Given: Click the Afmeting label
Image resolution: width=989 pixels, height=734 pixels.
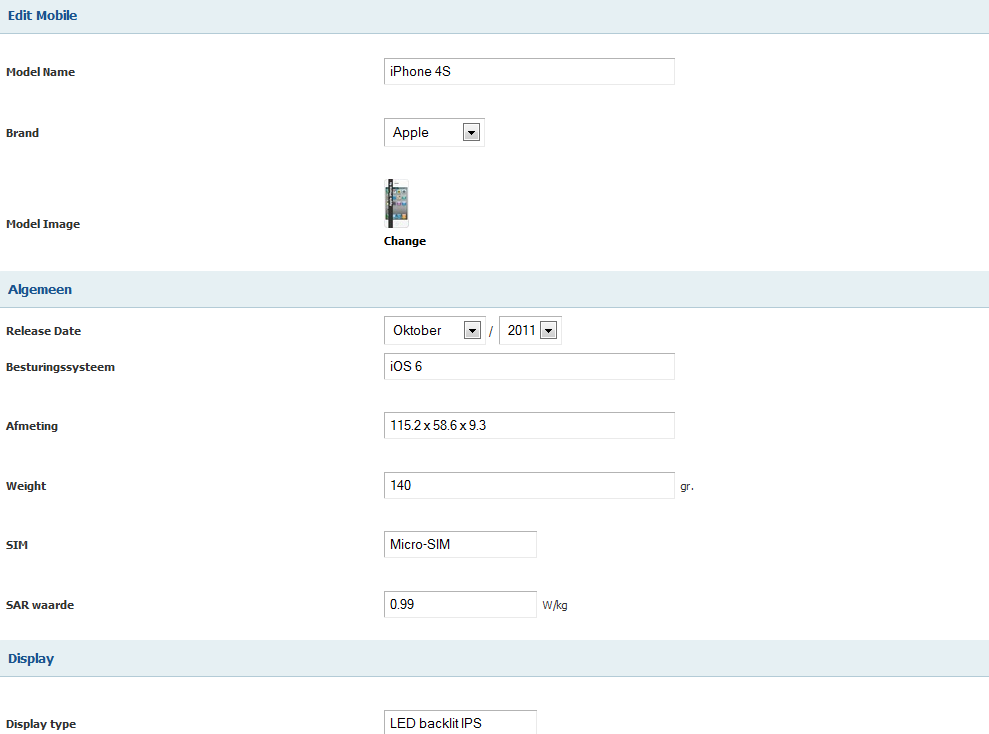Looking at the screenshot, I should pyautogui.click(x=32, y=426).
